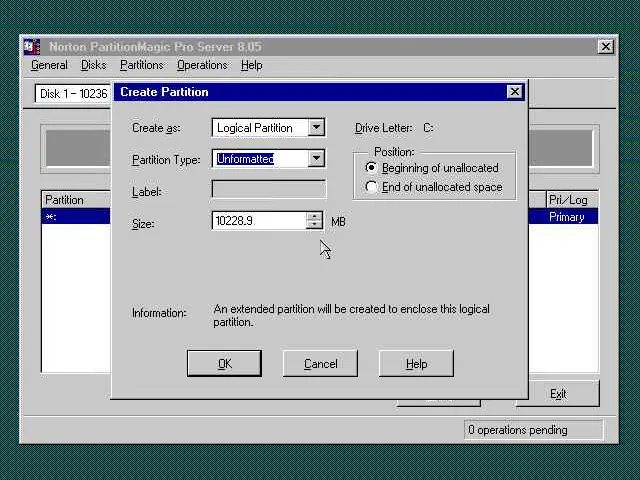Close the Create Partition dialog
This screenshot has height=480, width=640.
click(515, 91)
